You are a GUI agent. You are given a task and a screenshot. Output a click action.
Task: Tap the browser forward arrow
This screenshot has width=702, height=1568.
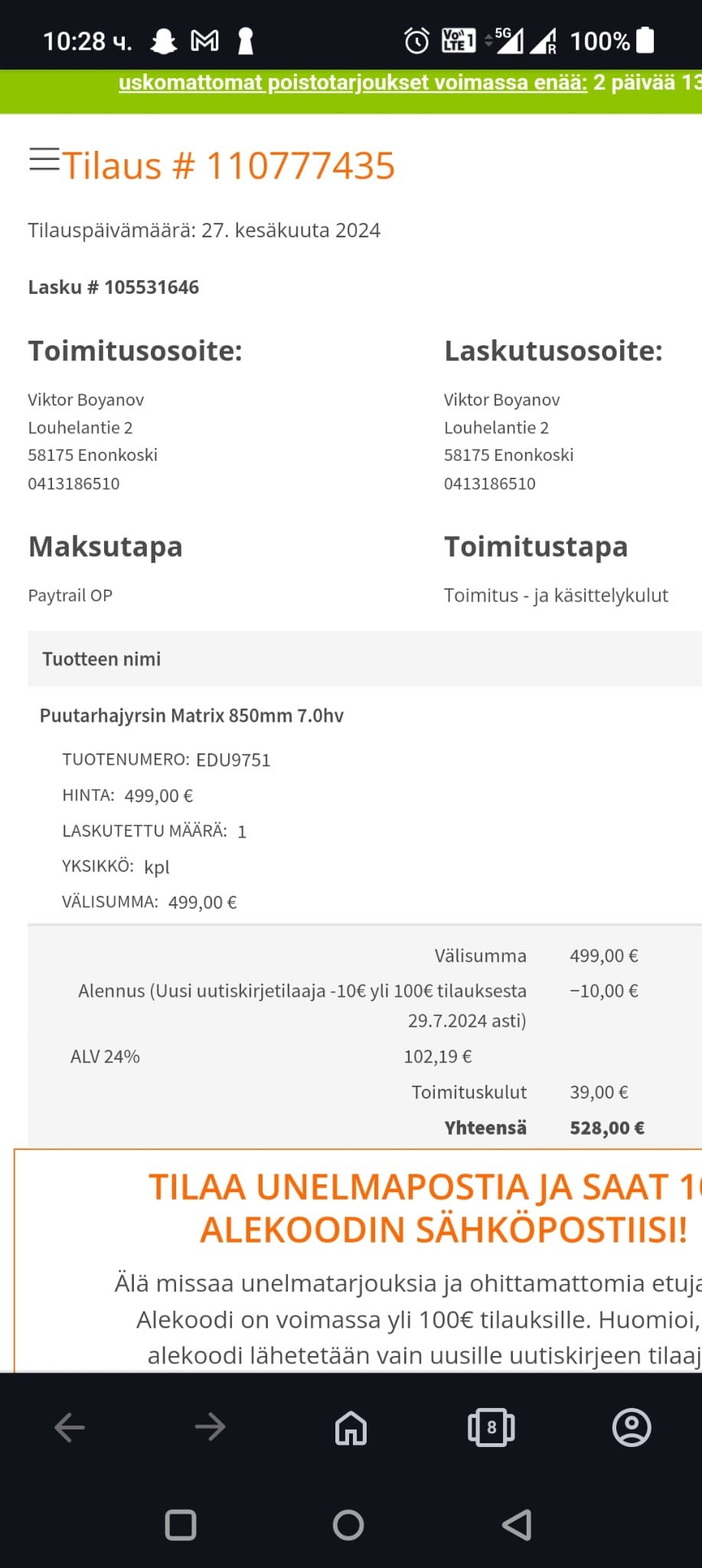pyautogui.click(x=210, y=1427)
